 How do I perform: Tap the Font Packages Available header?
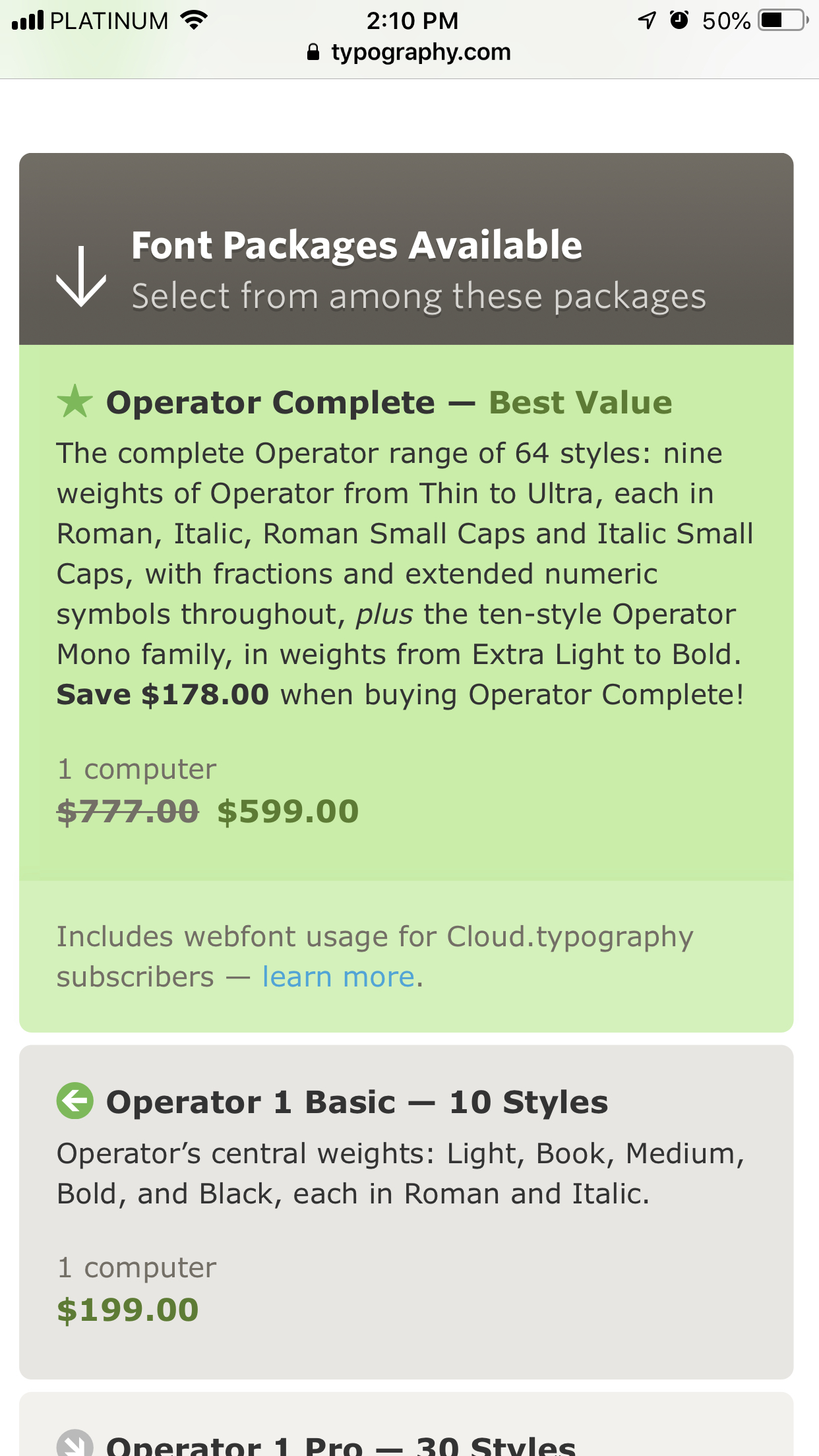pos(356,245)
